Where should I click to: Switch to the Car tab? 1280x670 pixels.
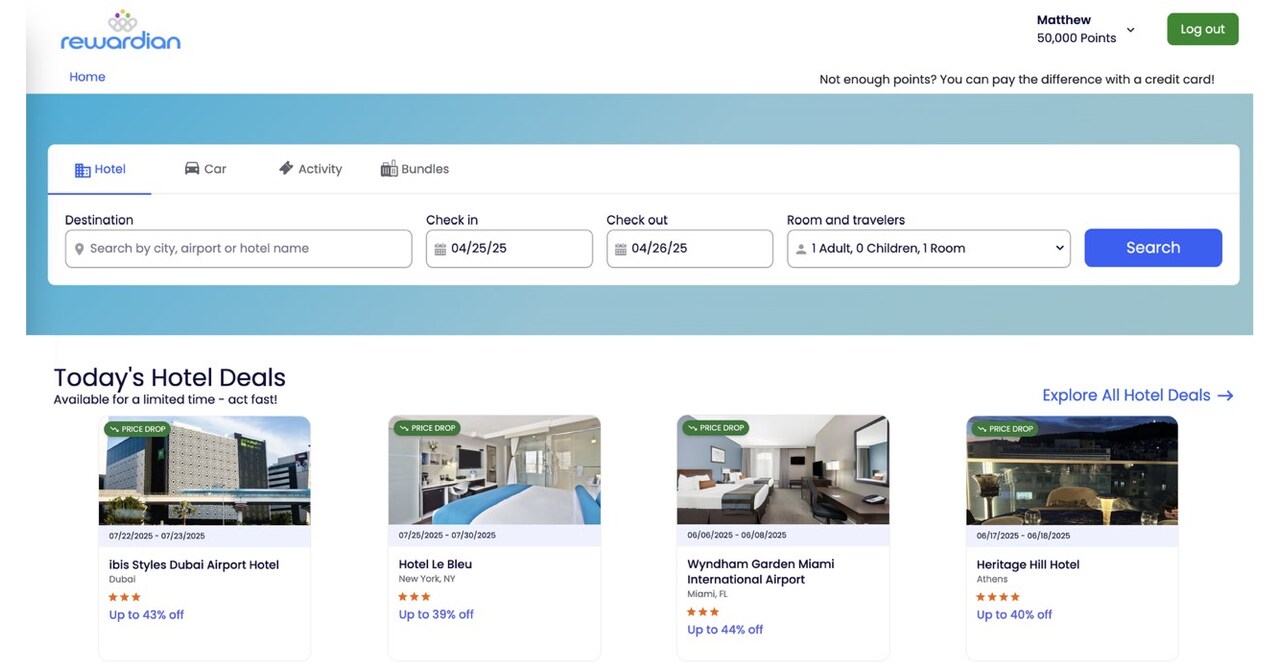tap(206, 169)
